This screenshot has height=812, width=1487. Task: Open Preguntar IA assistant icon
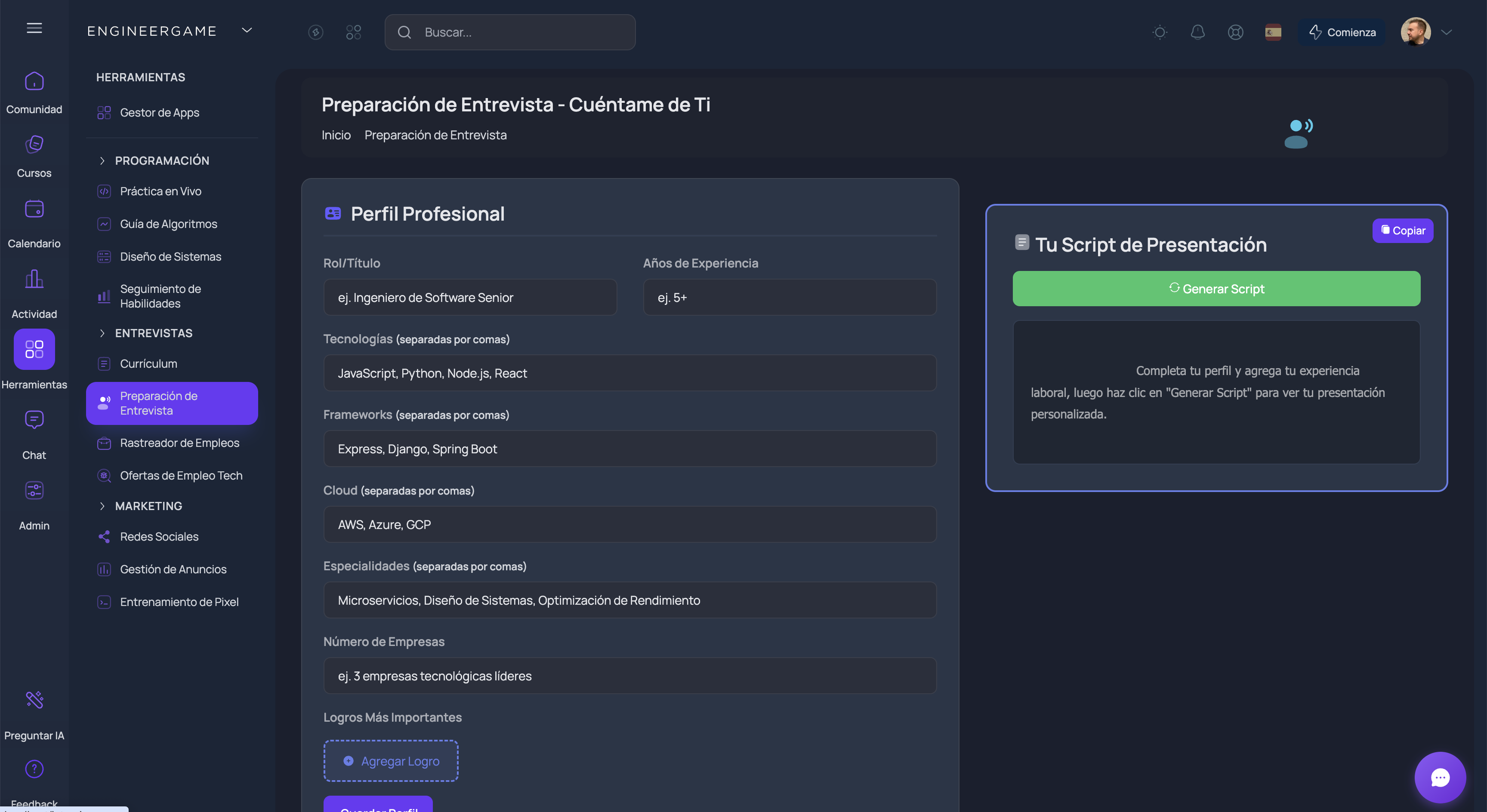34,699
